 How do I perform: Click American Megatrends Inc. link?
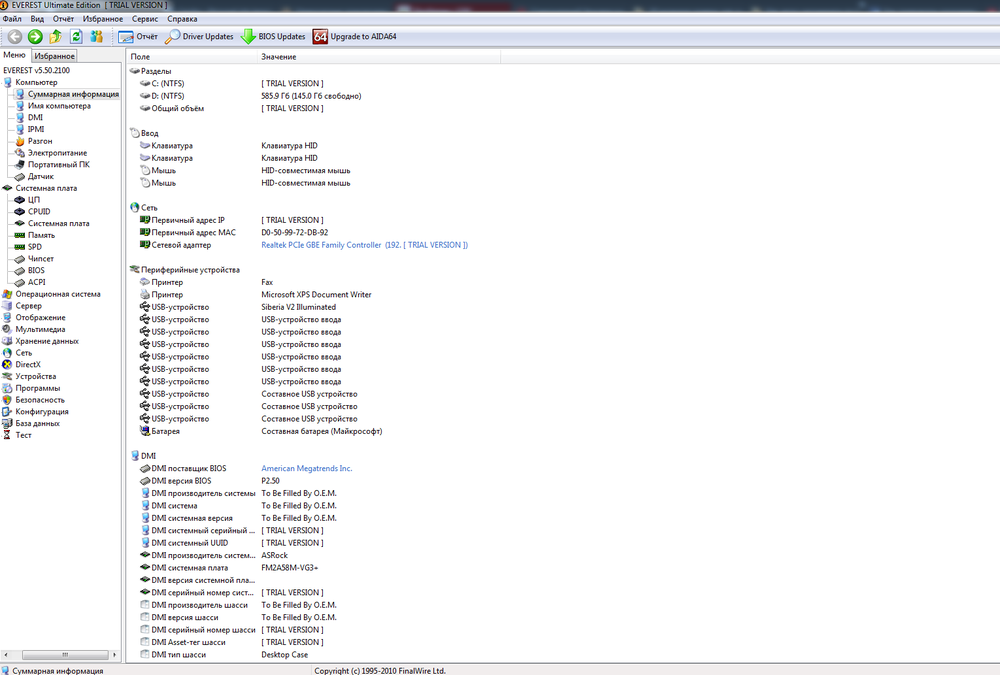click(x=306, y=468)
